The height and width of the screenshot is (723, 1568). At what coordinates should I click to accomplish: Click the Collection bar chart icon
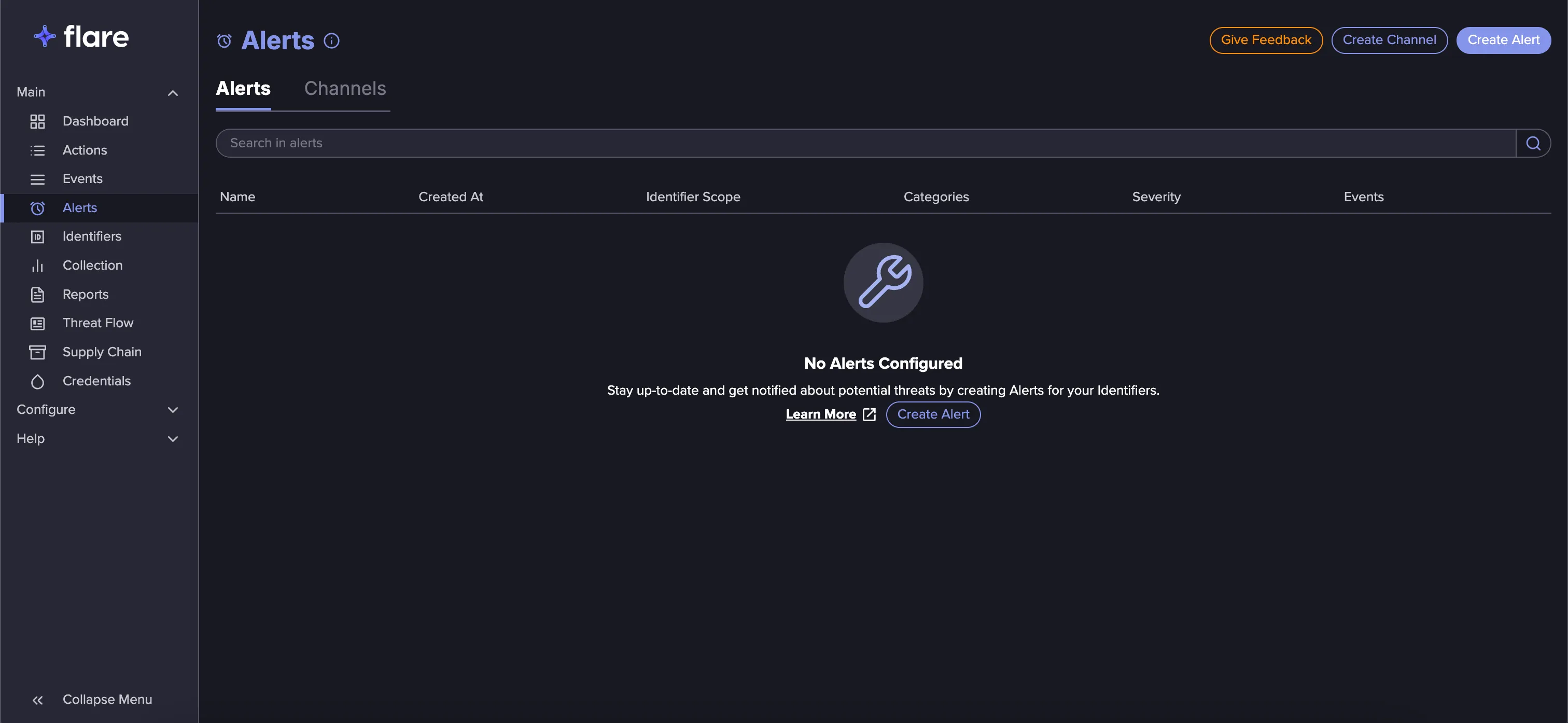38,266
